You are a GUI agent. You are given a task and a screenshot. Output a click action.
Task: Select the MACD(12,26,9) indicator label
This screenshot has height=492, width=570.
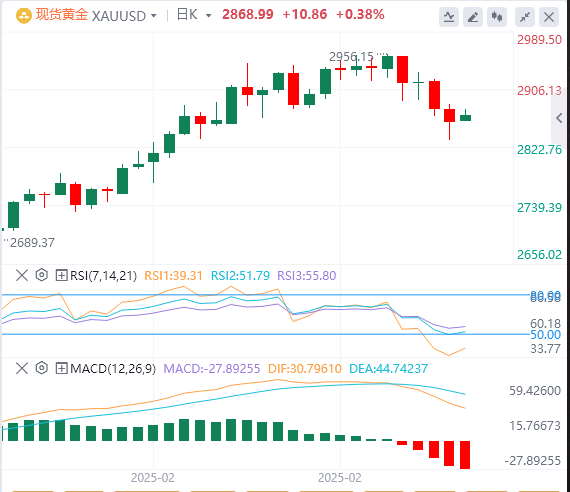[113, 369]
